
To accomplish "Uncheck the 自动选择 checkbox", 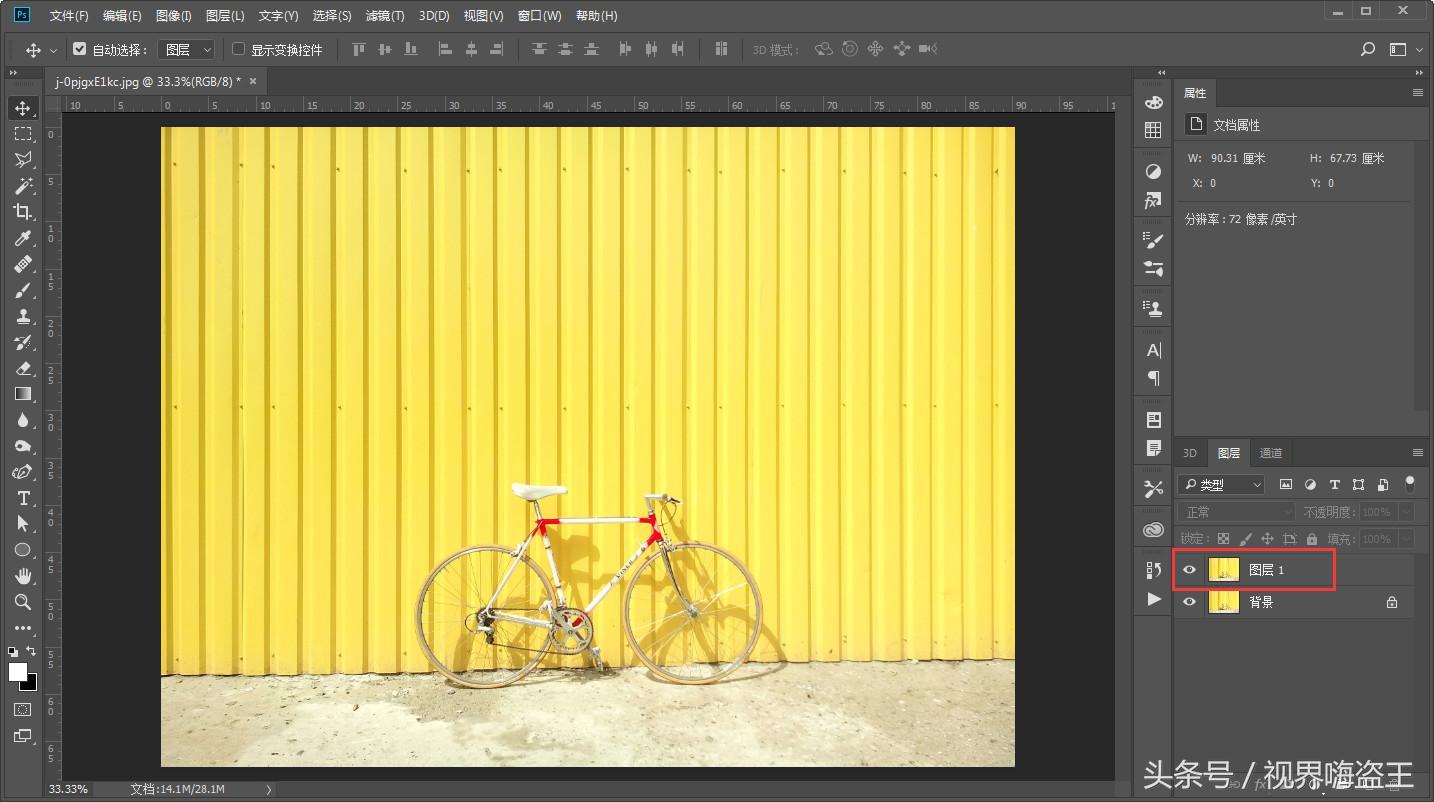I will (80, 49).
